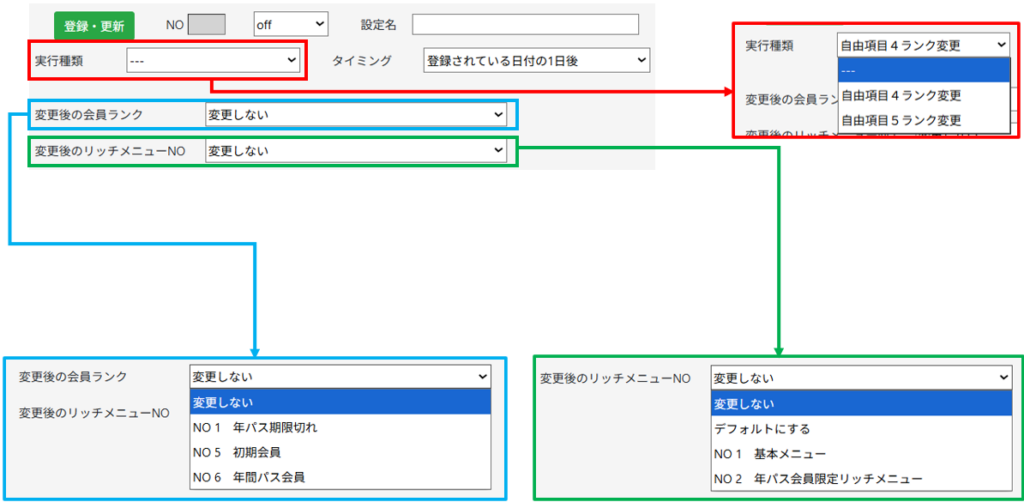Open 変更後の会員ランク dropdown in the top form
Screen dimensions: 1024x502
coord(356,114)
